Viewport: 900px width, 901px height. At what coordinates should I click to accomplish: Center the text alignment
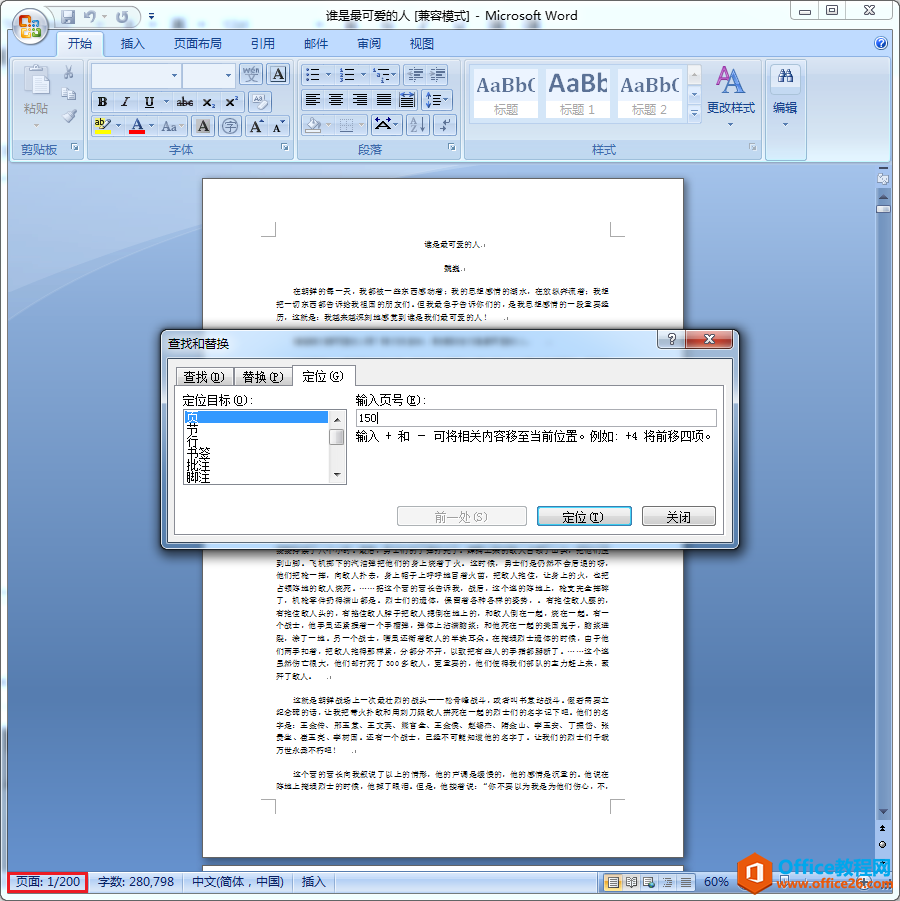tap(336, 100)
